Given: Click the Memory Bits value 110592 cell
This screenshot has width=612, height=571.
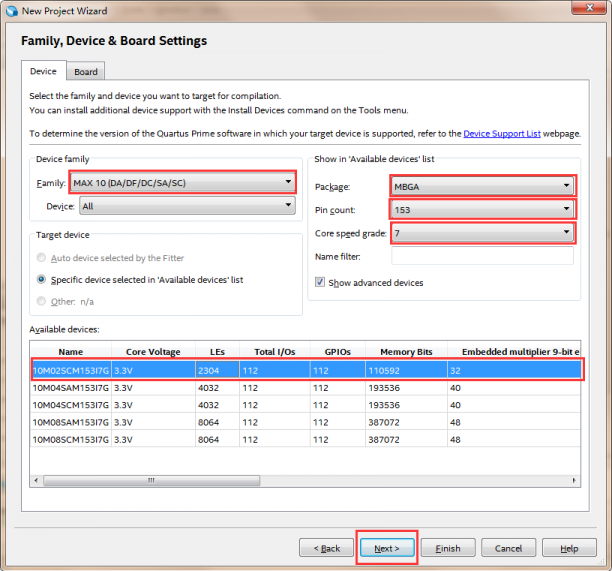Looking at the screenshot, I should [406, 370].
